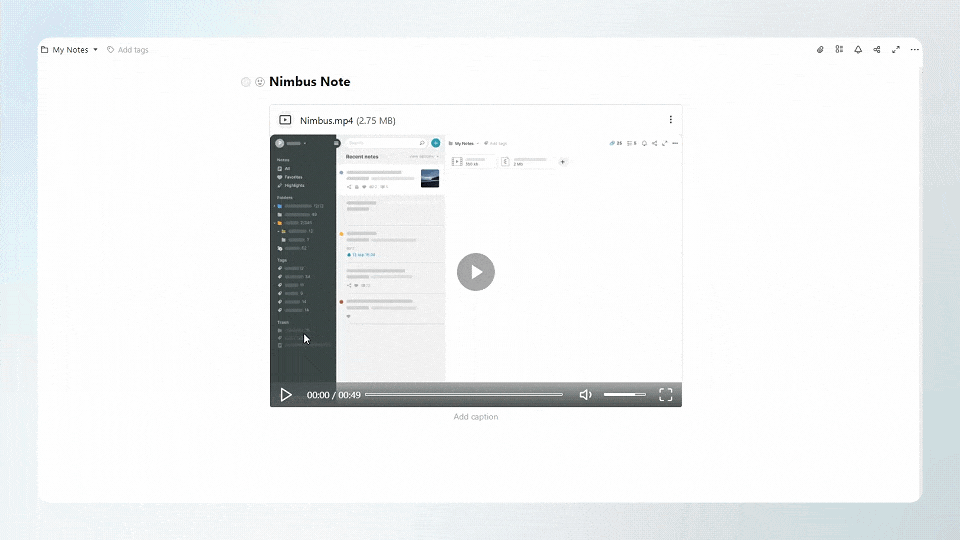This screenshot has height=540, width=960.
Task: Mute the video with speaker icon
Action: coord(585,395)
